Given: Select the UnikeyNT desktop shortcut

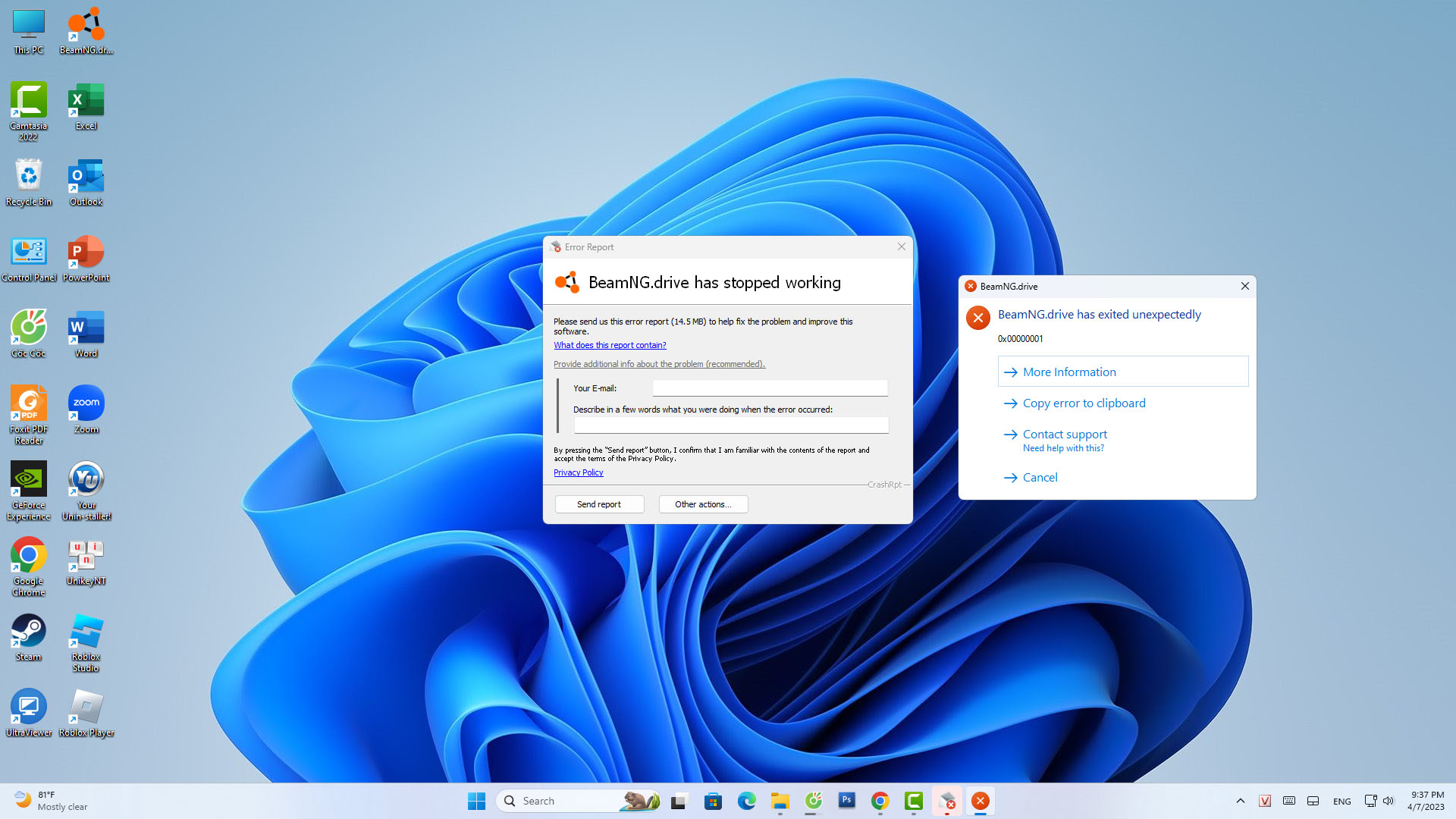Looking at the screenshot, I should (x=86, y=562).
